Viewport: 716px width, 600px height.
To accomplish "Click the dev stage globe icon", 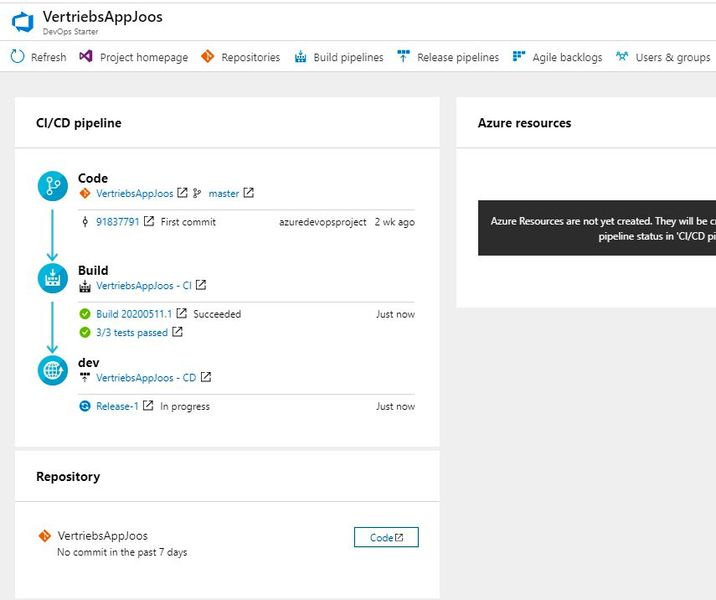I will (53, 370).
